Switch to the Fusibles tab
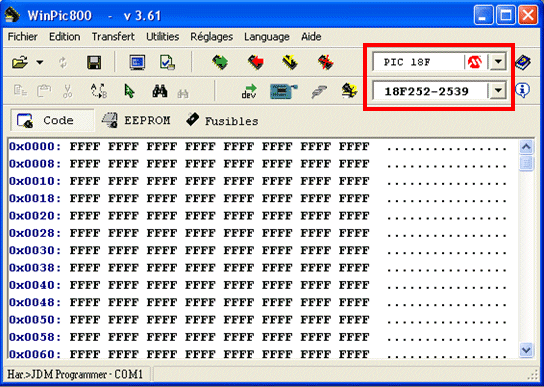544x387 pixels. (x=222, y=120)
